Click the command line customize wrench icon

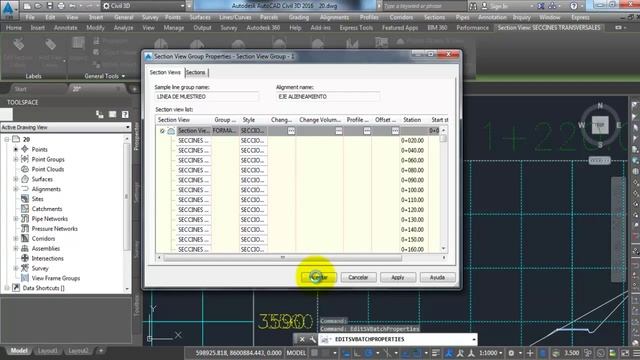tap(313, 339)
